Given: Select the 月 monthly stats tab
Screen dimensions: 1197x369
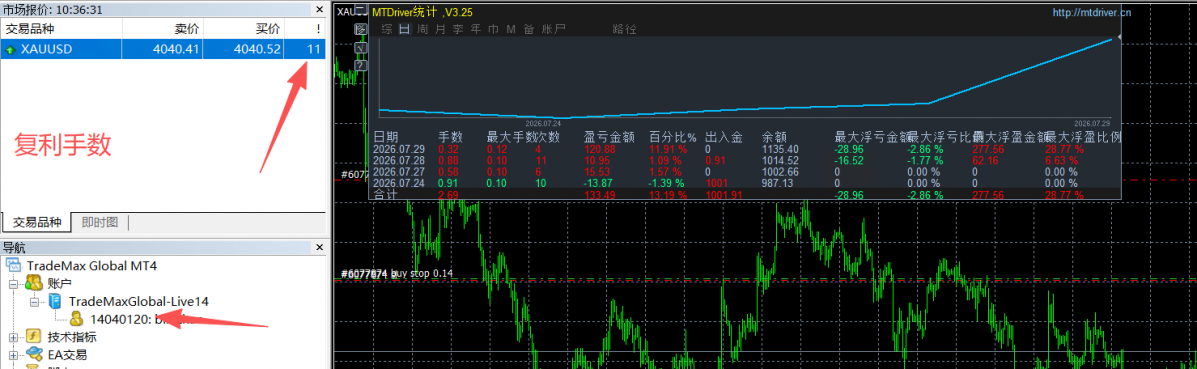Looking at the screenshot, I should [440, 29].
